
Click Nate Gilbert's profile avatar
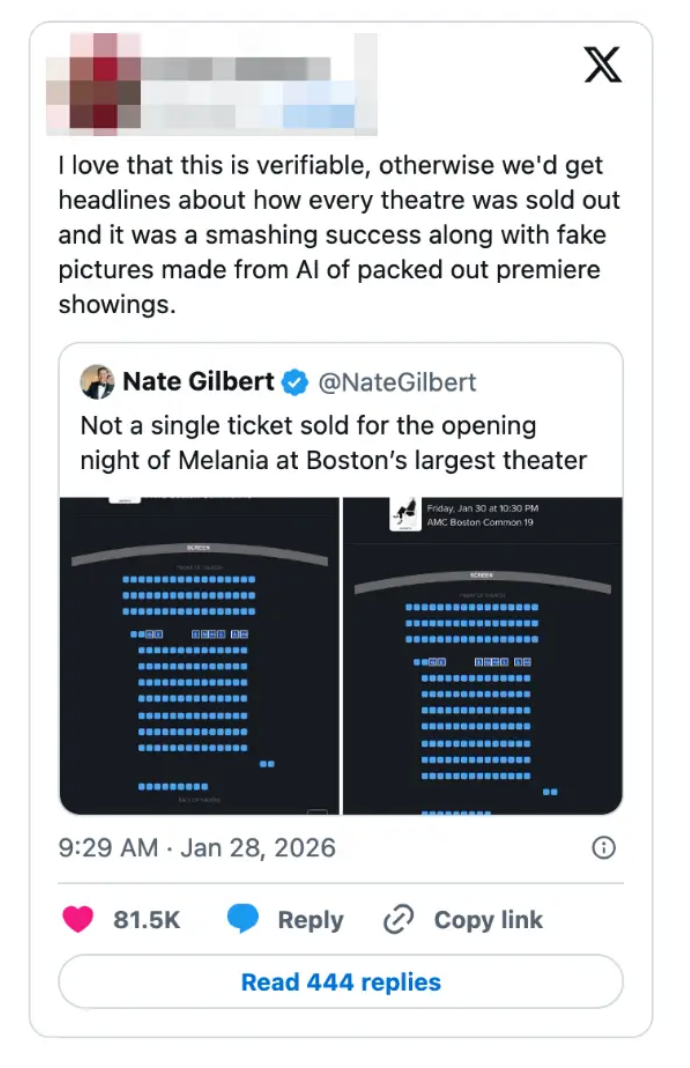tap(97, 383)
